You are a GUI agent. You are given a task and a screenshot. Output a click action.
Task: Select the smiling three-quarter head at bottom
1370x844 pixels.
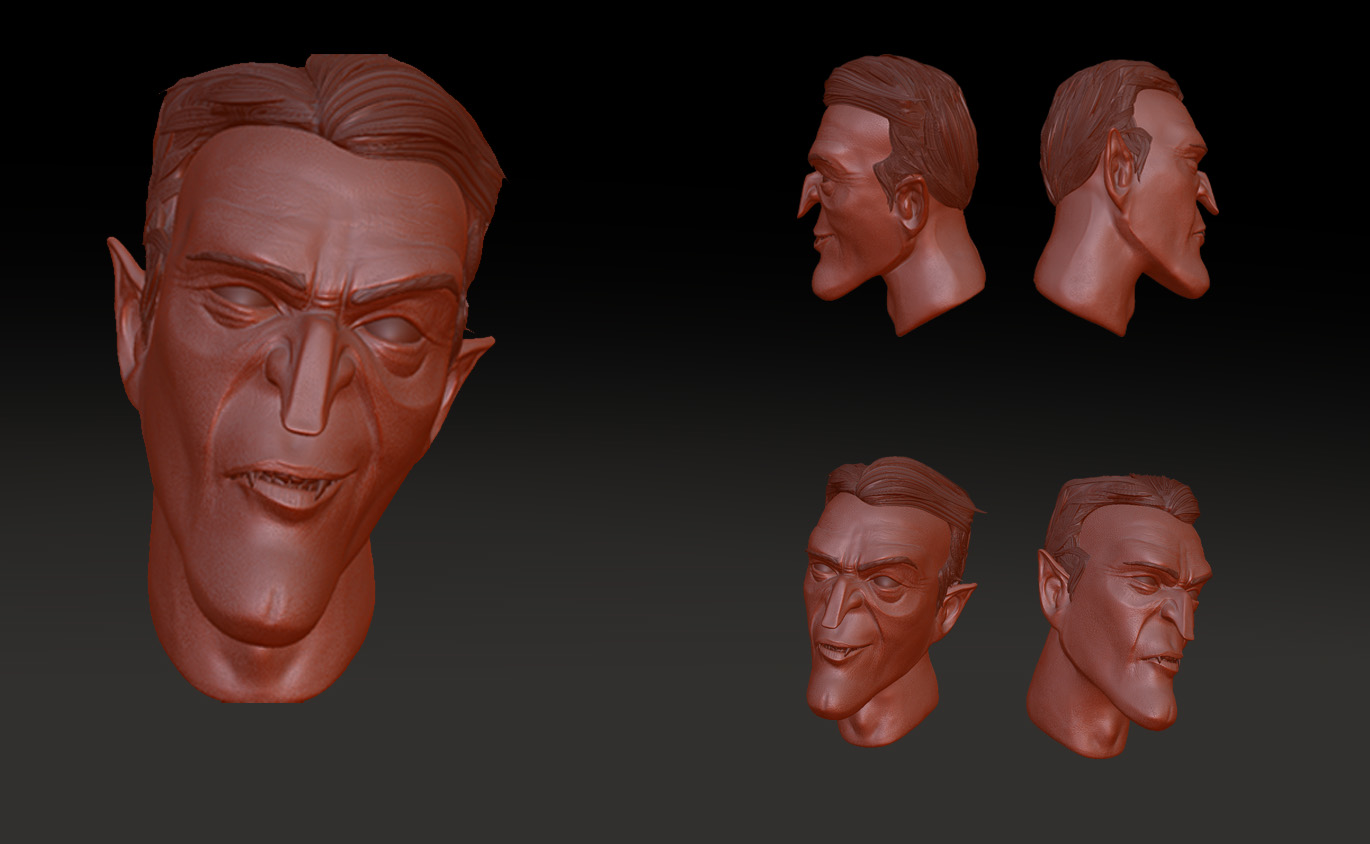890,600
